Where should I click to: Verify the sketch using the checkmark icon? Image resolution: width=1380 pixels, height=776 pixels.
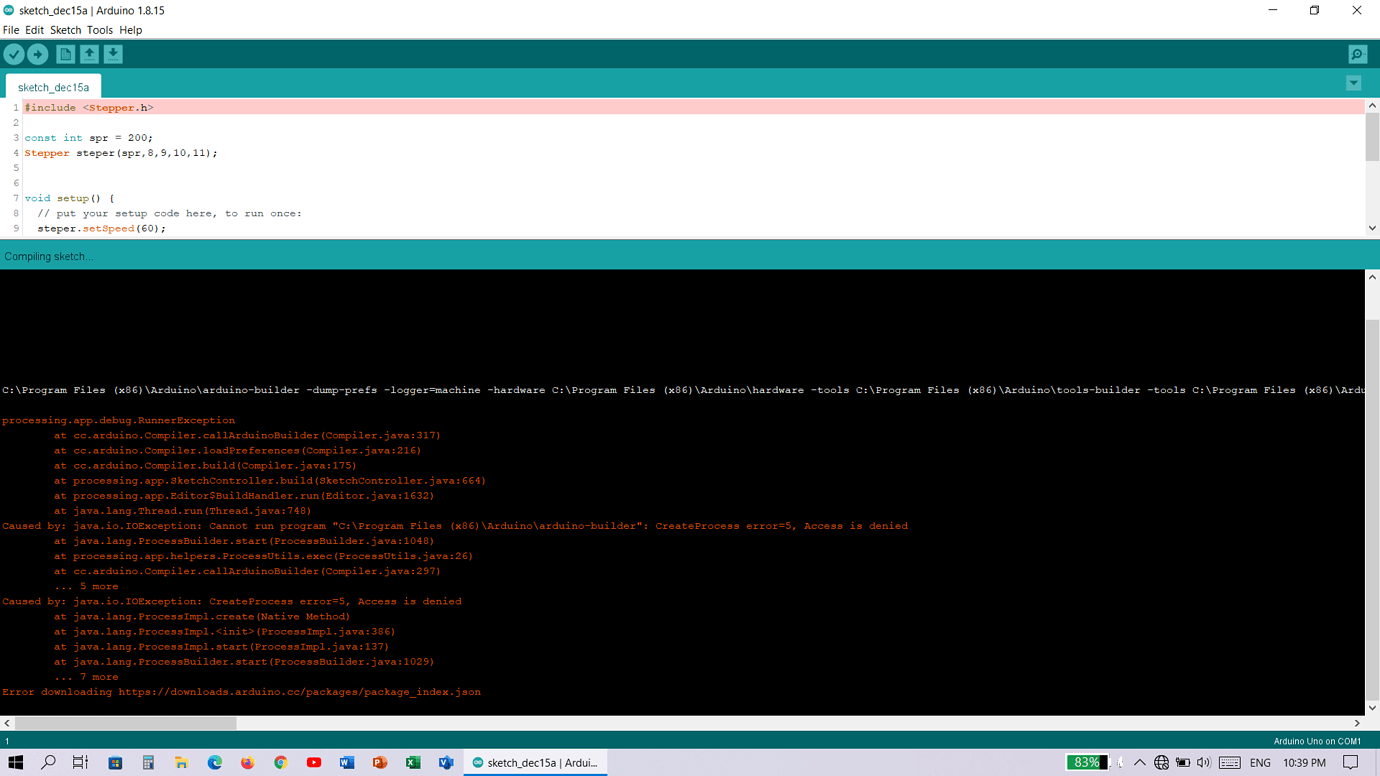point(13,54)
